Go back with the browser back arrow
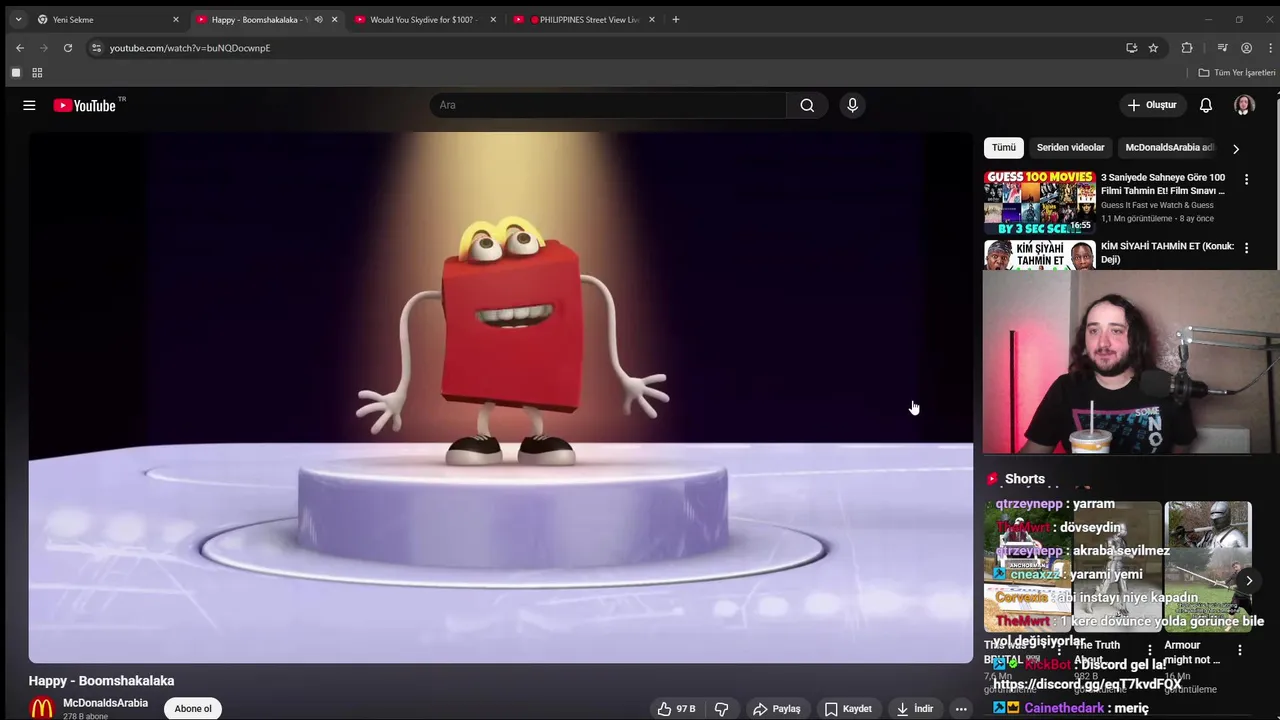 [19, 48]
